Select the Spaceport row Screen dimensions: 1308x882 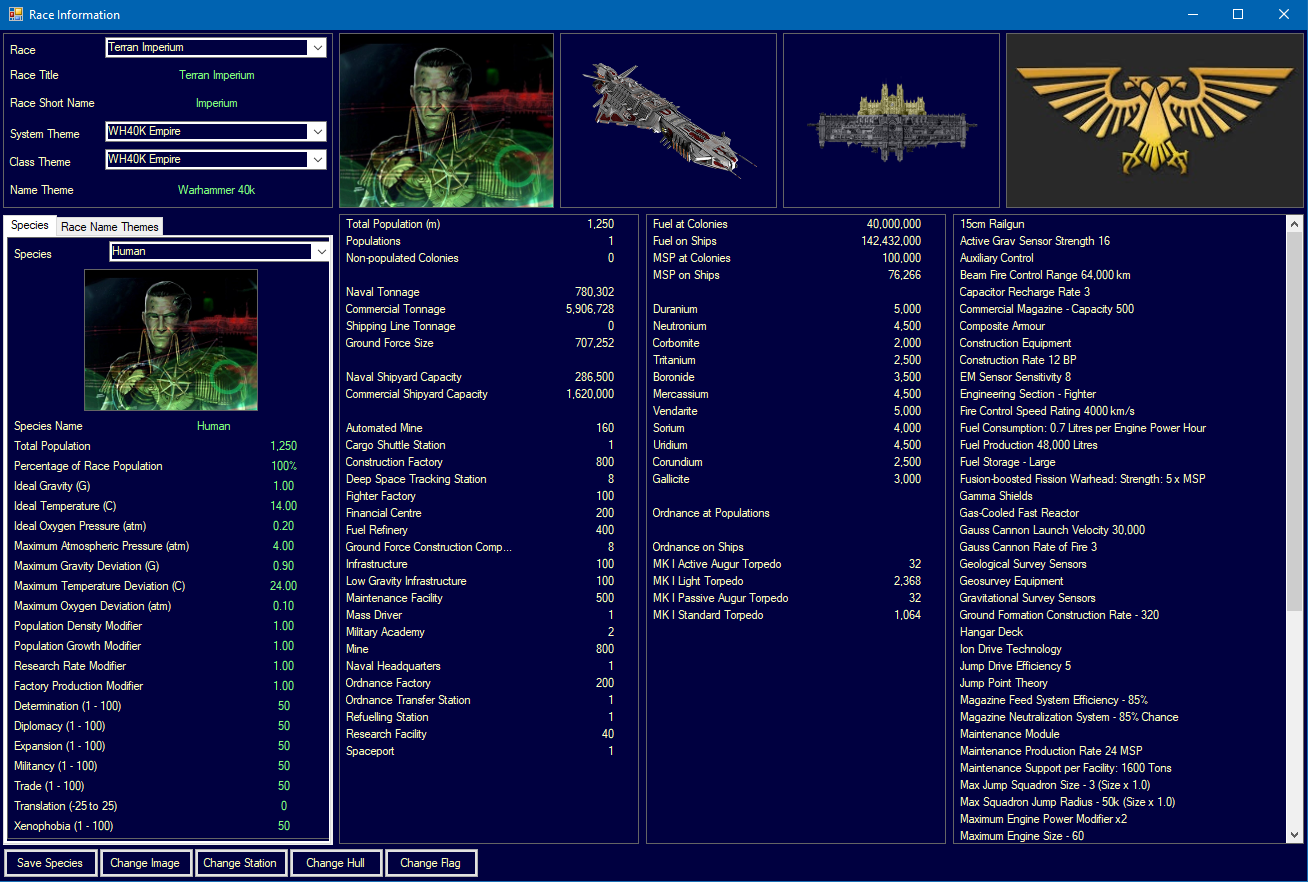pyautogui.click(x=488, y=751)
